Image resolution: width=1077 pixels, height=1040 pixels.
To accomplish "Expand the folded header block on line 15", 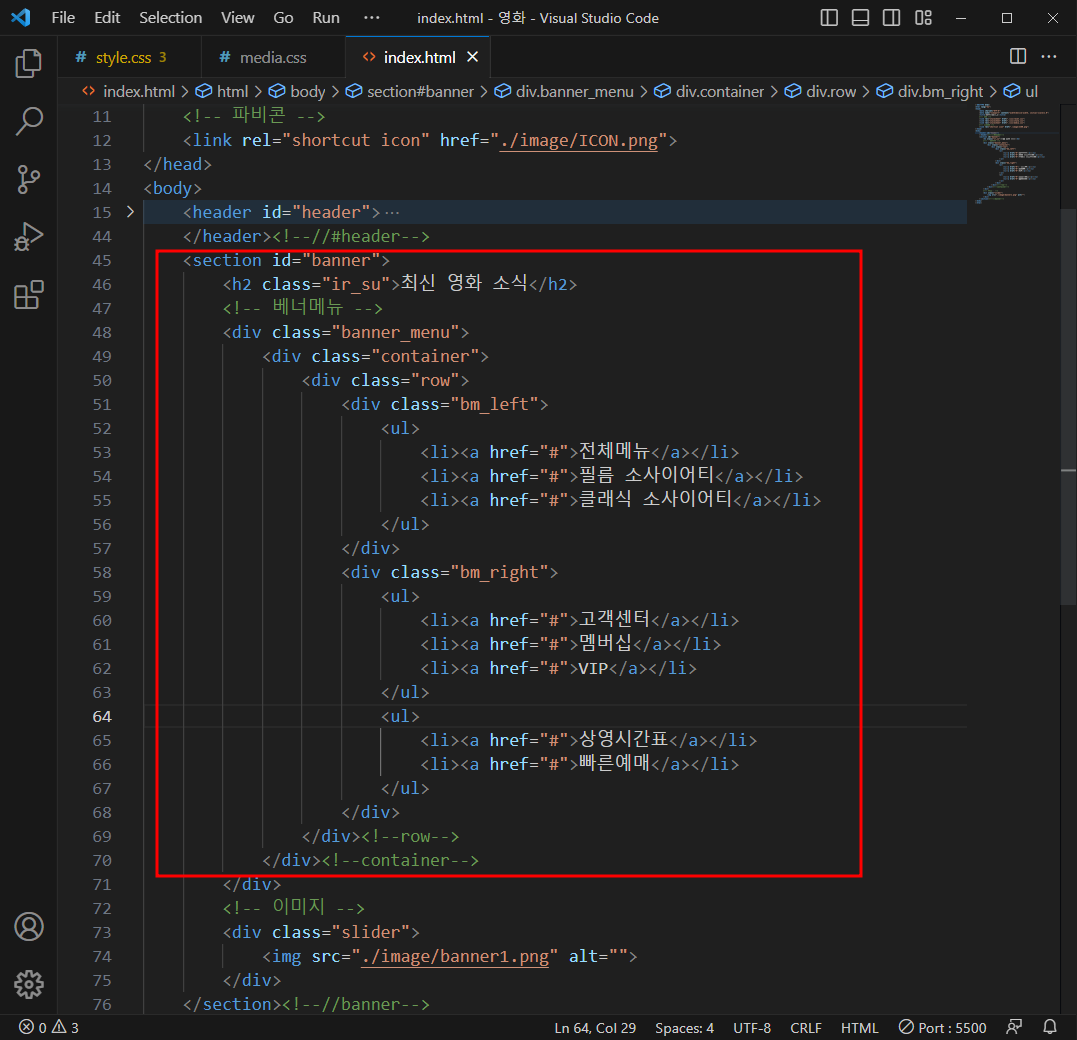I will pyautogui.click(x=130, y=212).
